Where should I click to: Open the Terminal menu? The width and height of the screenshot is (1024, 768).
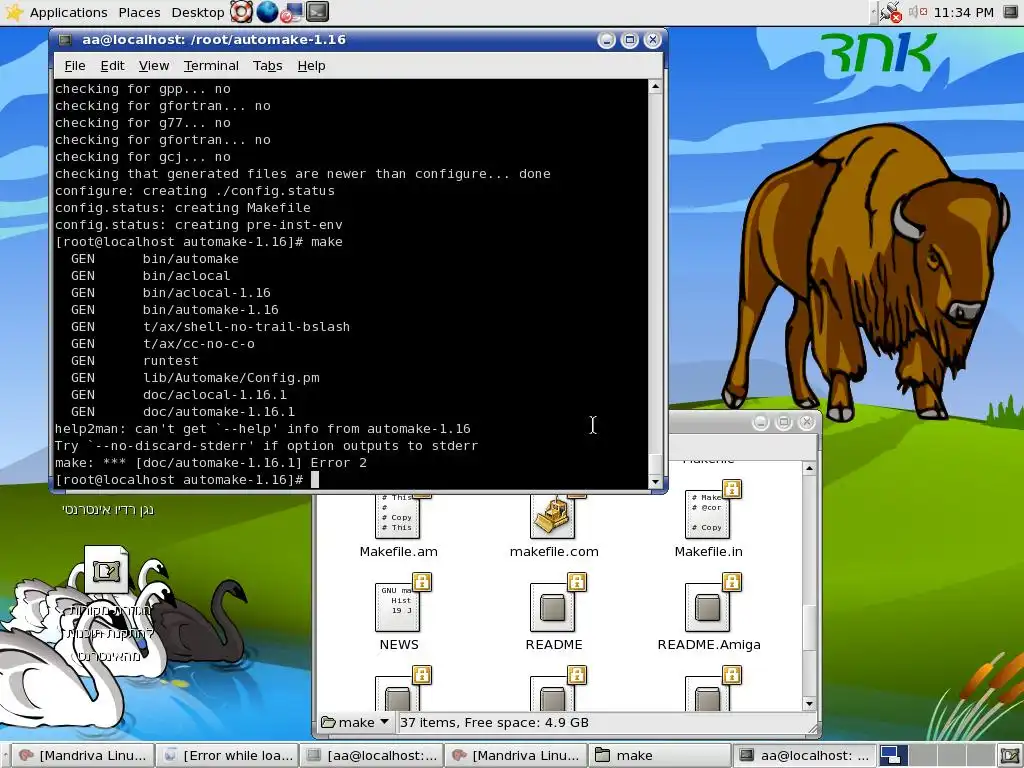(x=211, y=65)
